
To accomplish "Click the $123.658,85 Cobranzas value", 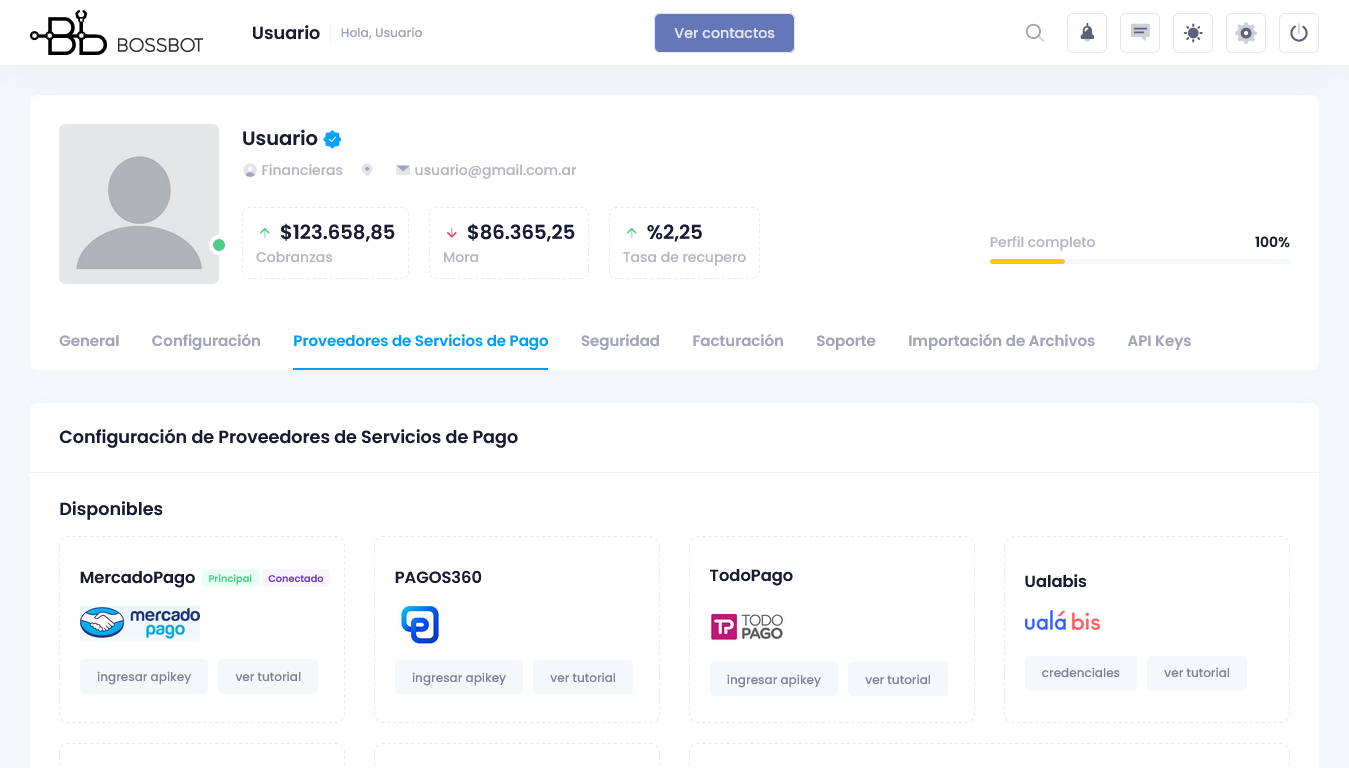I will pyautogui.click(x=337, y=232).
